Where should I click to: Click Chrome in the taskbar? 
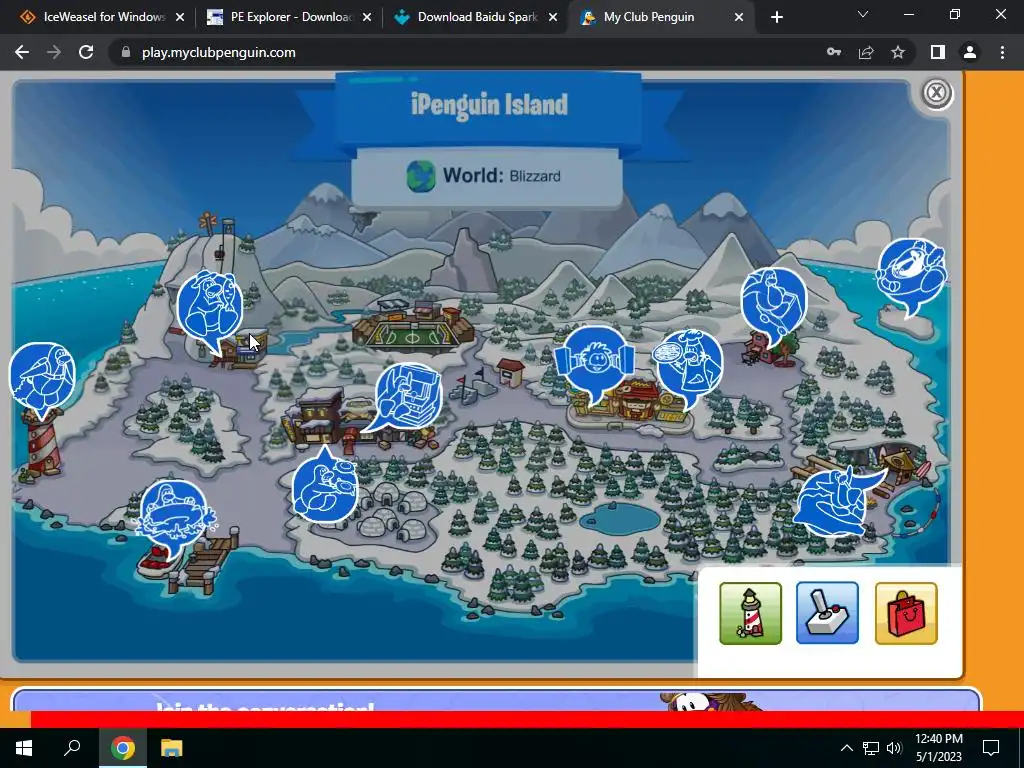coord(123,748)
